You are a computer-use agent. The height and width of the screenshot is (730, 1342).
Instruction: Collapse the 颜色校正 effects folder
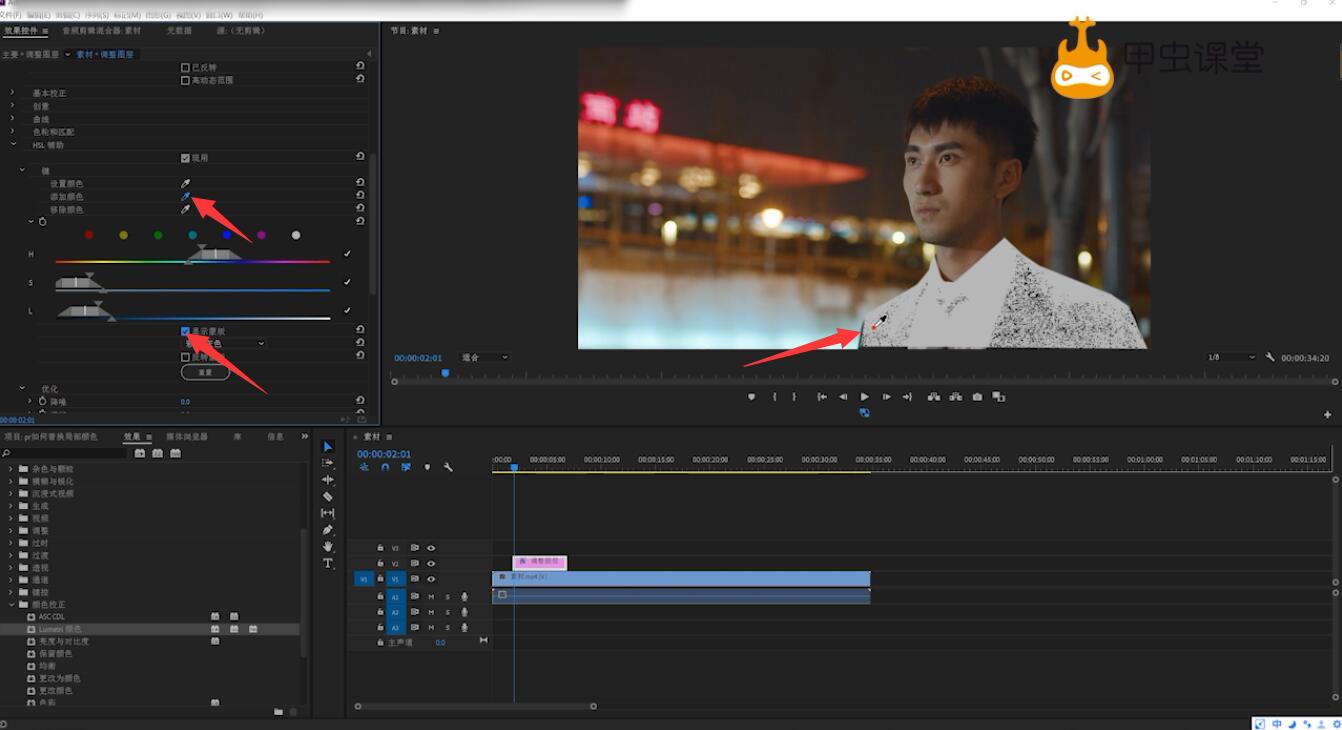(11, 605)
